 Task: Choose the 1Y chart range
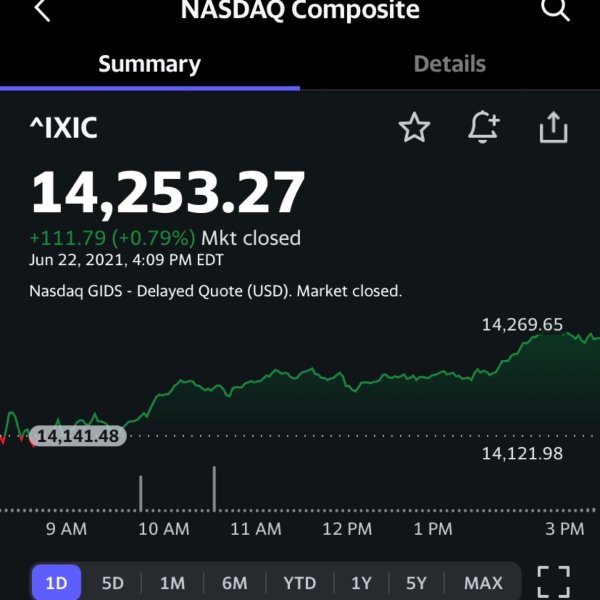pos(361,583)
